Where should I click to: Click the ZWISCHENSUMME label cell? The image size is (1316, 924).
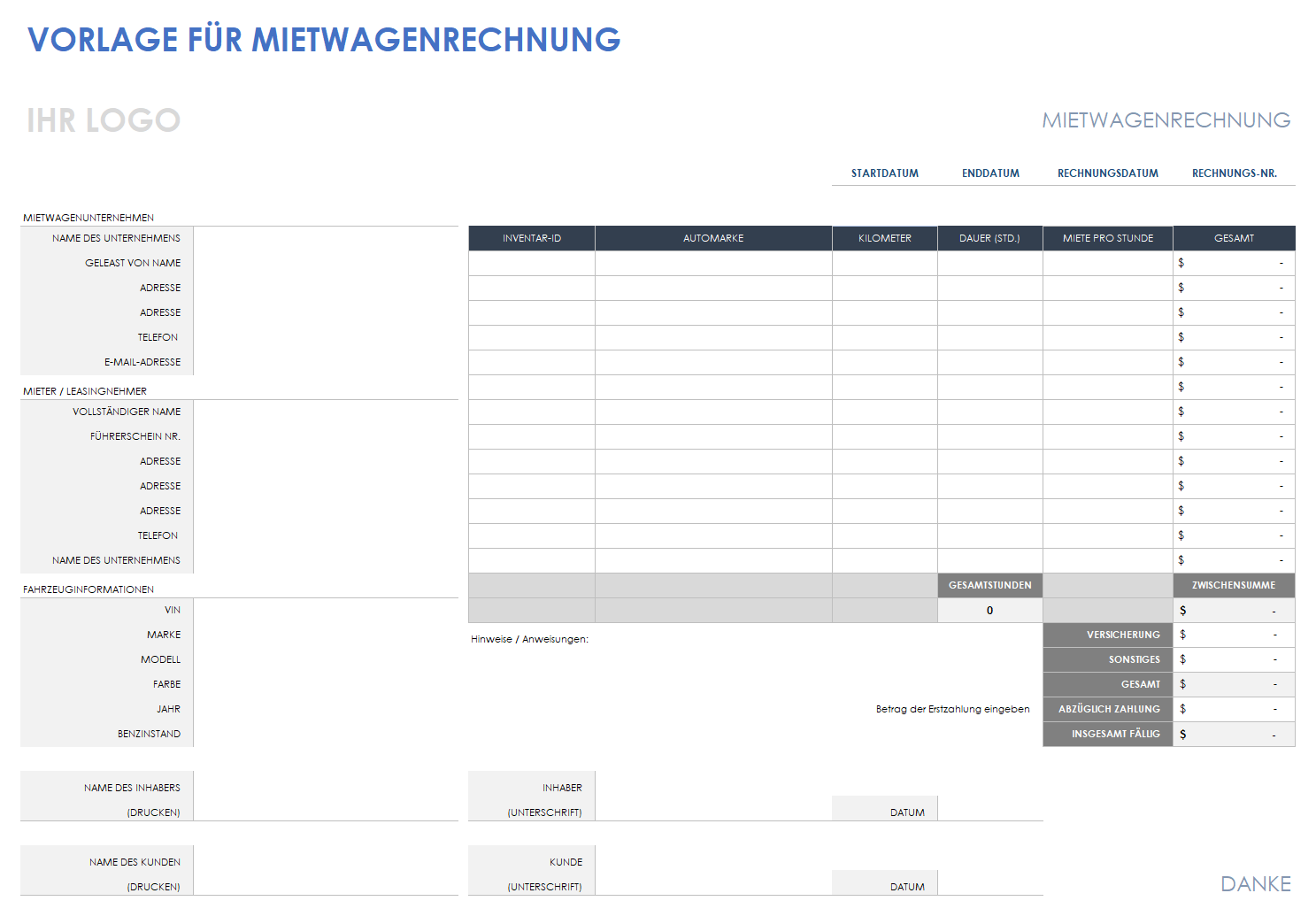(1235, 585)
